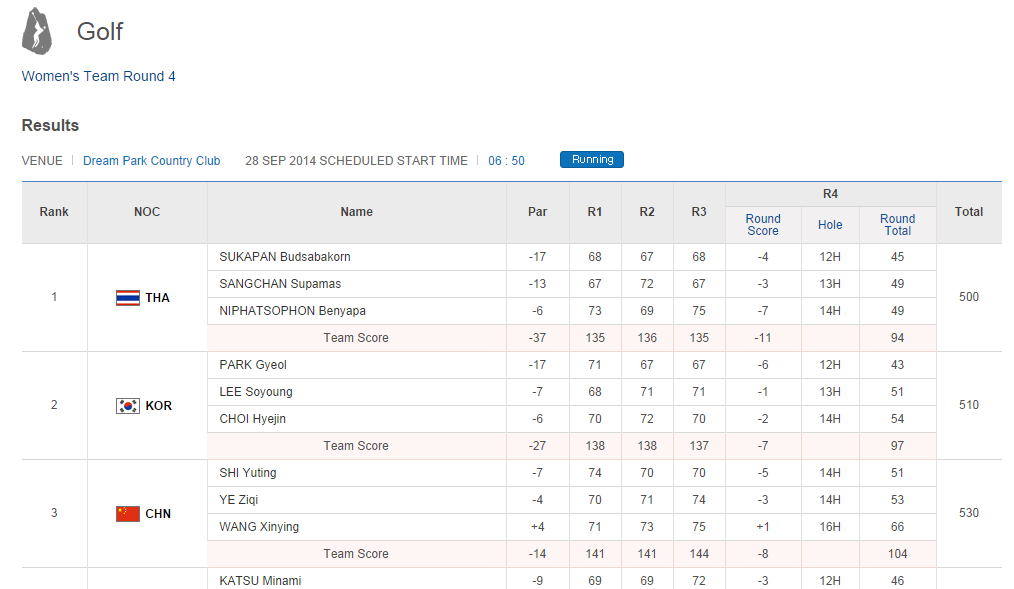
Task: Click the Korea flag icon
Action: coord(127,405)
